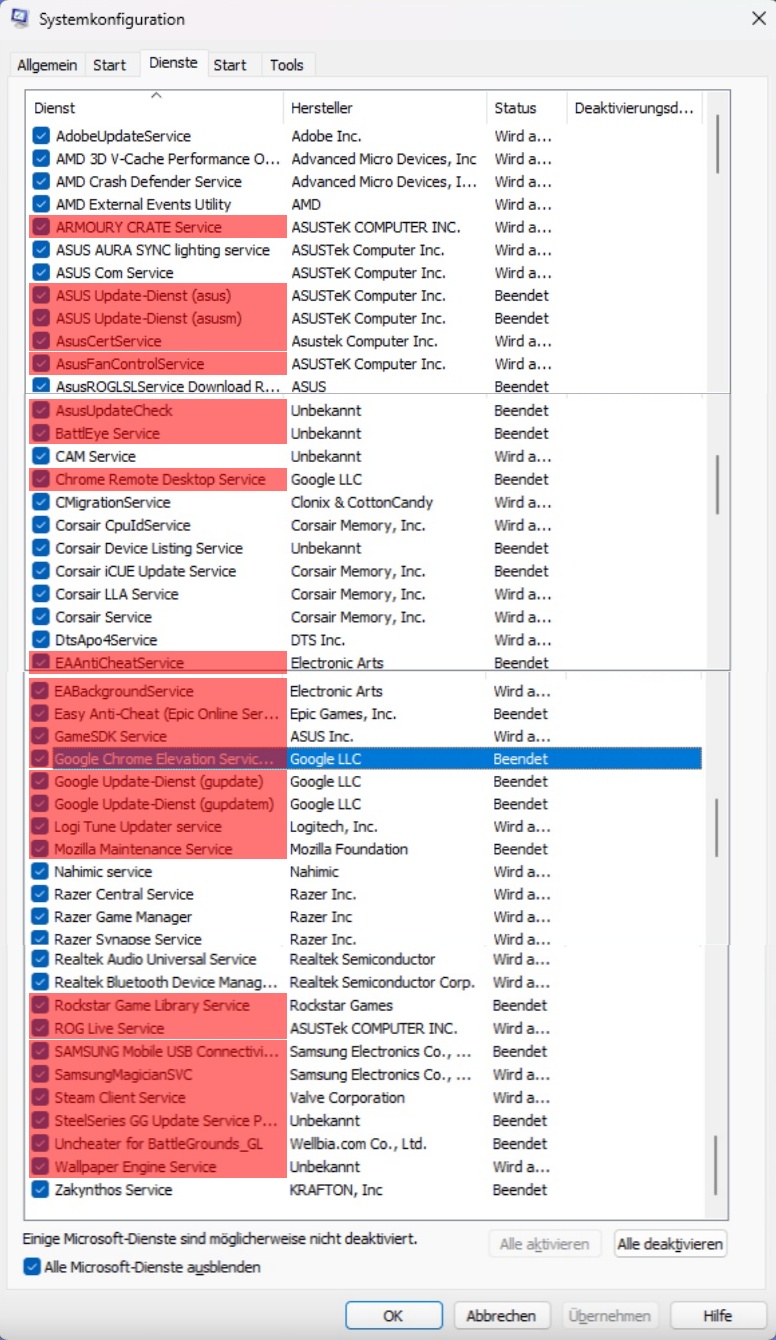Image resolution: width=776 pixels, height=1340 pixels.
Task: Uncheck Google Chrome Elevation Service checkbox
Action: point(40,759)
